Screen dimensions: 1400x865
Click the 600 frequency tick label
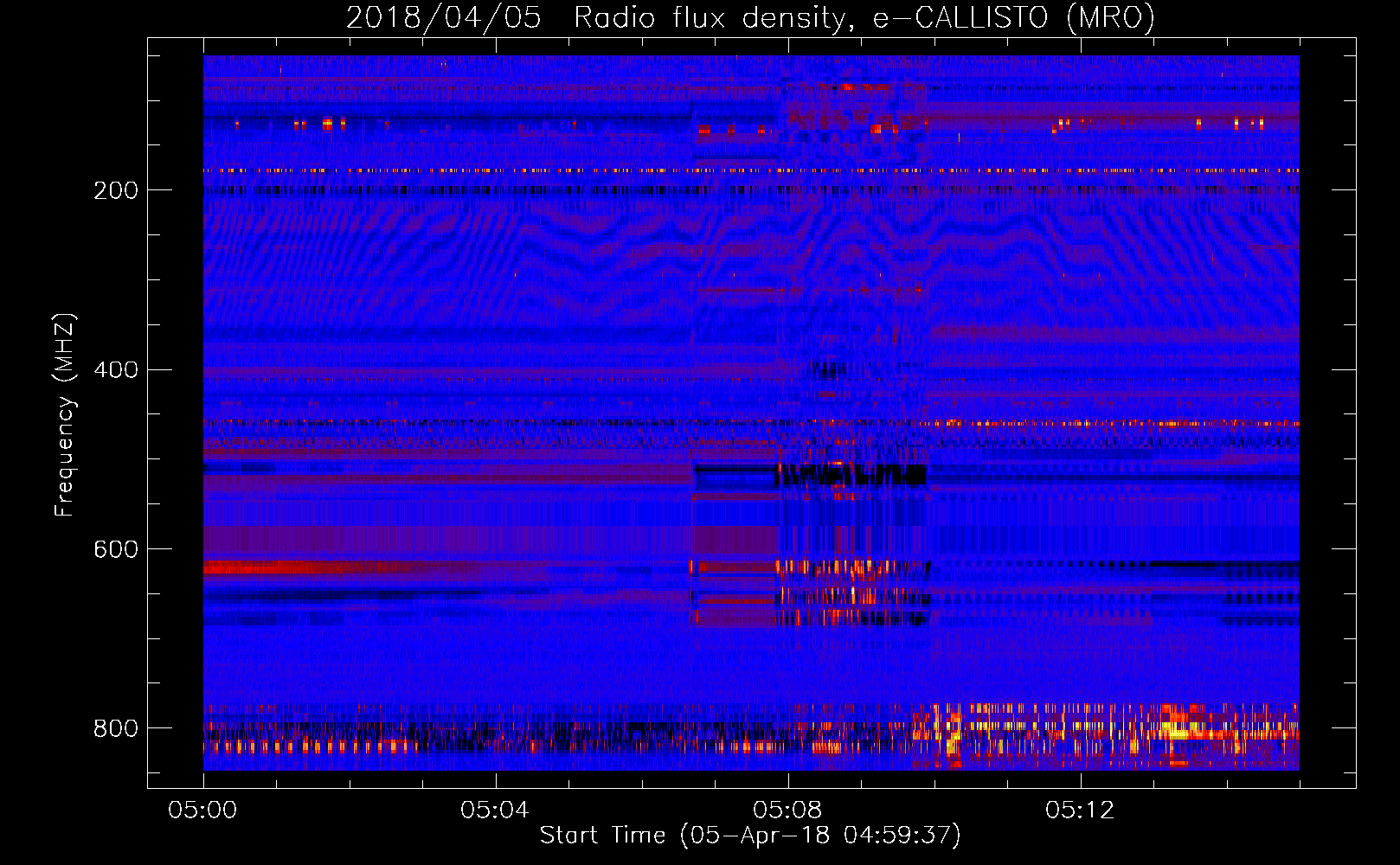point(116,550)
